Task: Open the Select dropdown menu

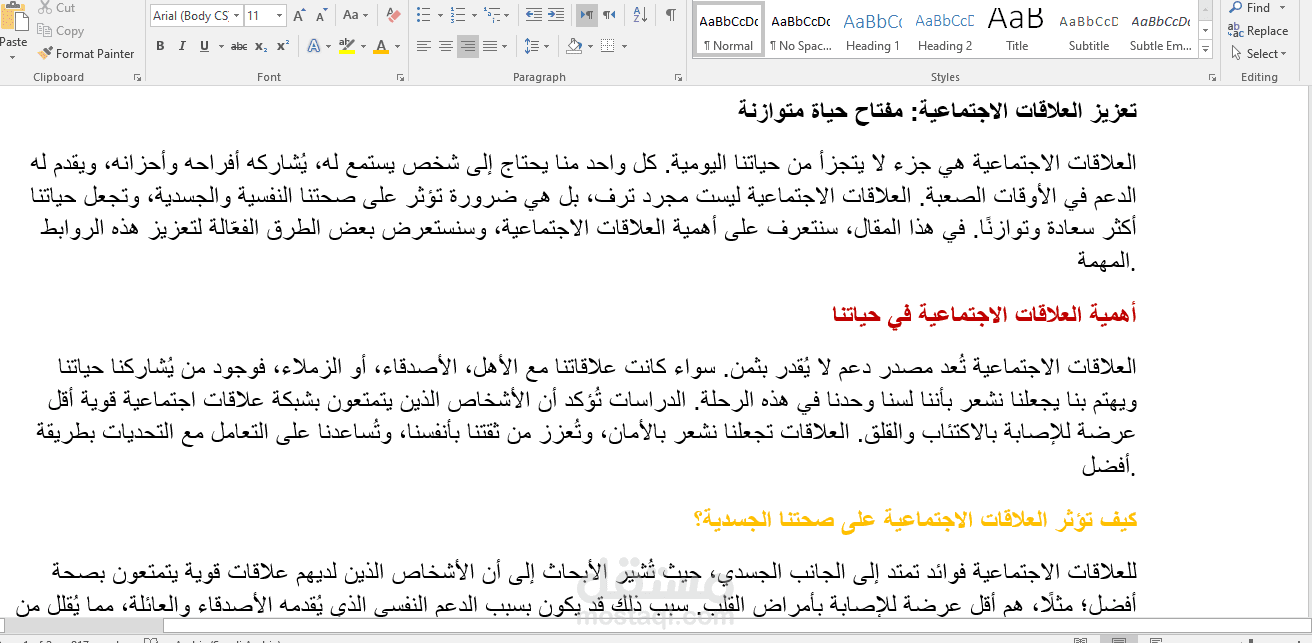Action: [1258, 54]
